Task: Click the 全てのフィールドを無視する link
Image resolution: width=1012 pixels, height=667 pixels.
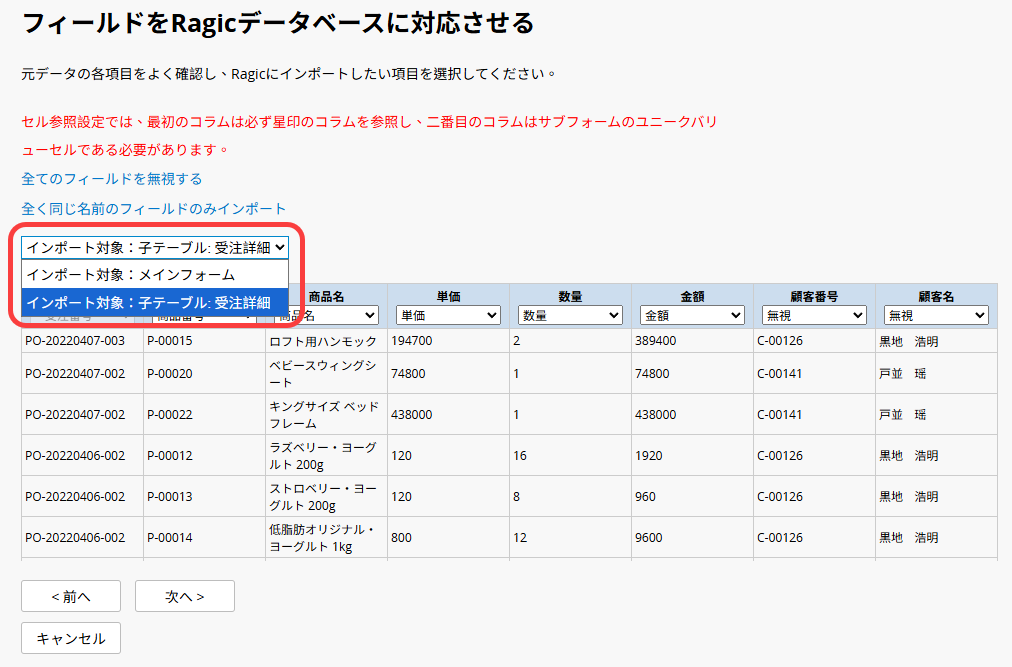Action: tap(112, 179)
